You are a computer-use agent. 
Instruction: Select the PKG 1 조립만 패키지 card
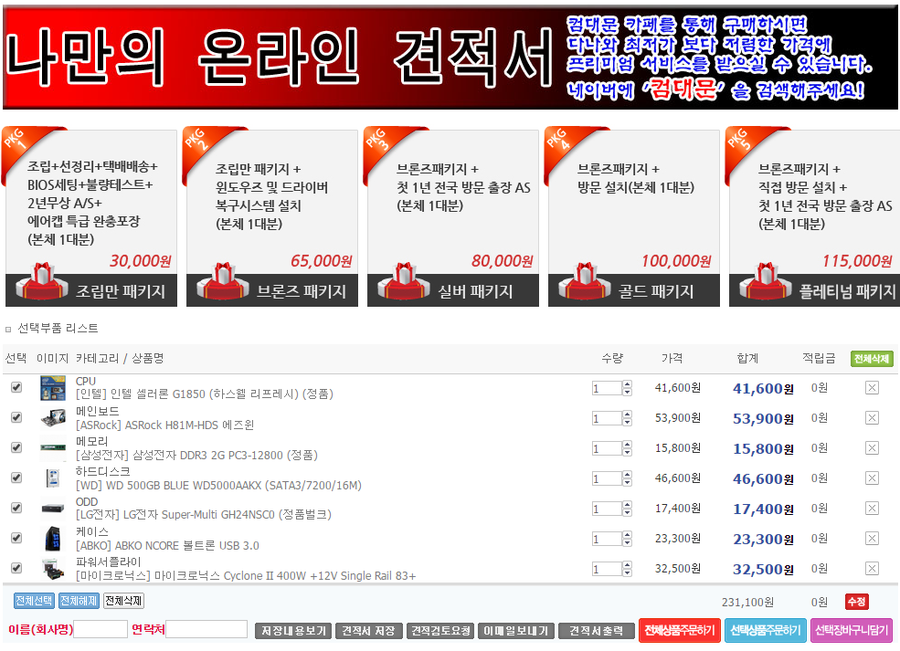pos(91,217)
